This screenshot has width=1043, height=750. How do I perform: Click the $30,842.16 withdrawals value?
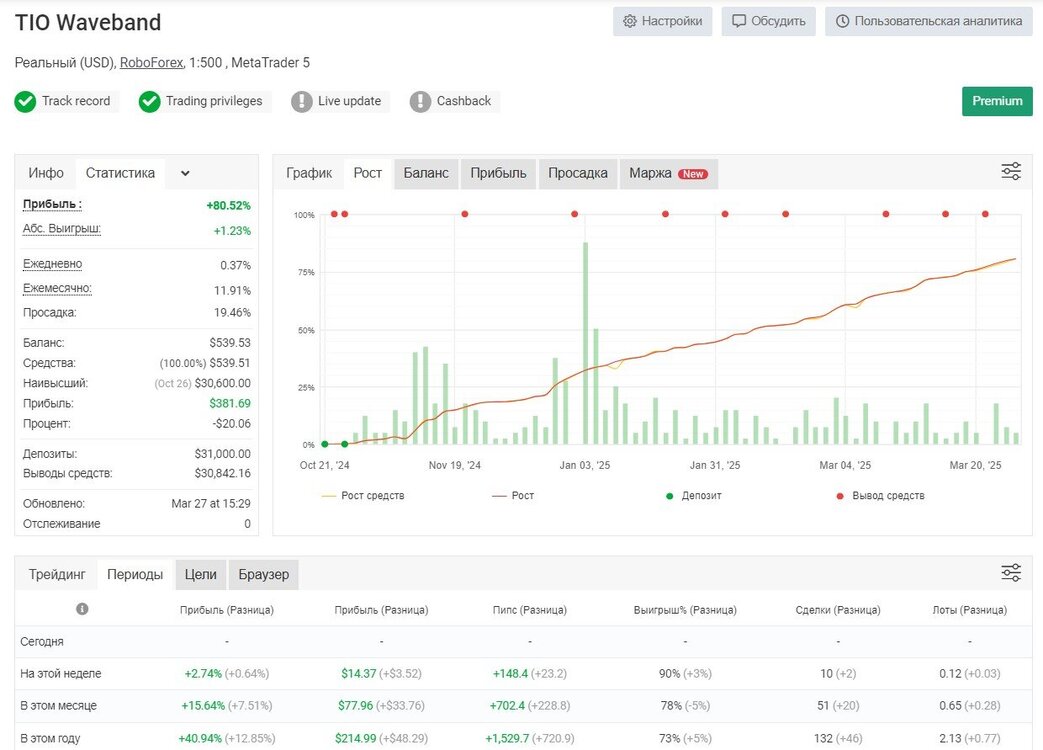223,473
